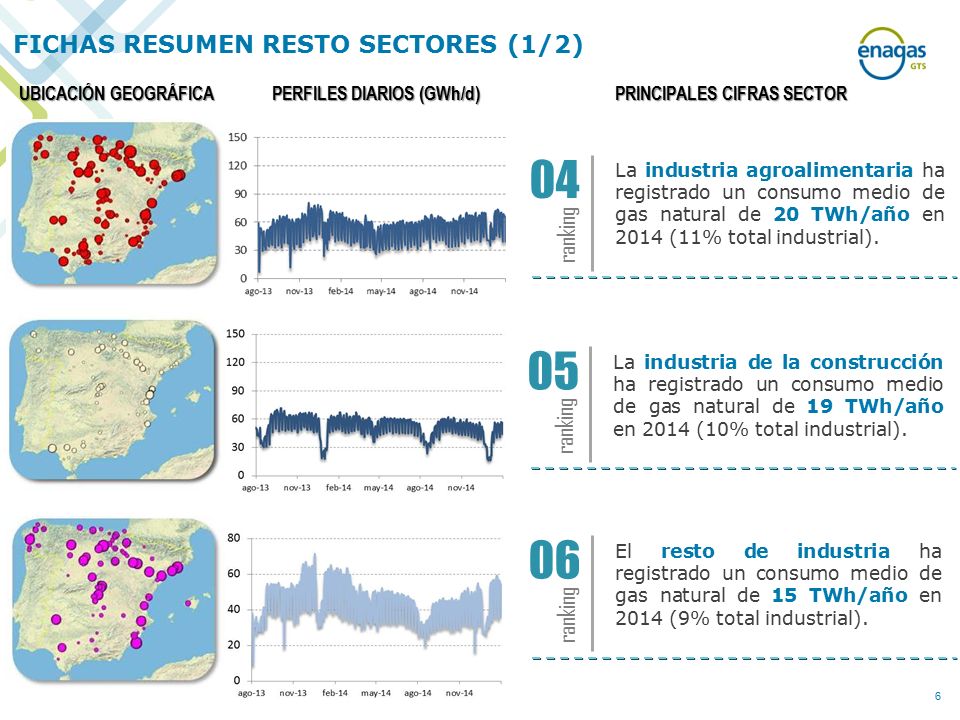Screen dimensions: 960x720
Task: Click the '150' axis label on first chart
Action: click(x=238, y=137)
